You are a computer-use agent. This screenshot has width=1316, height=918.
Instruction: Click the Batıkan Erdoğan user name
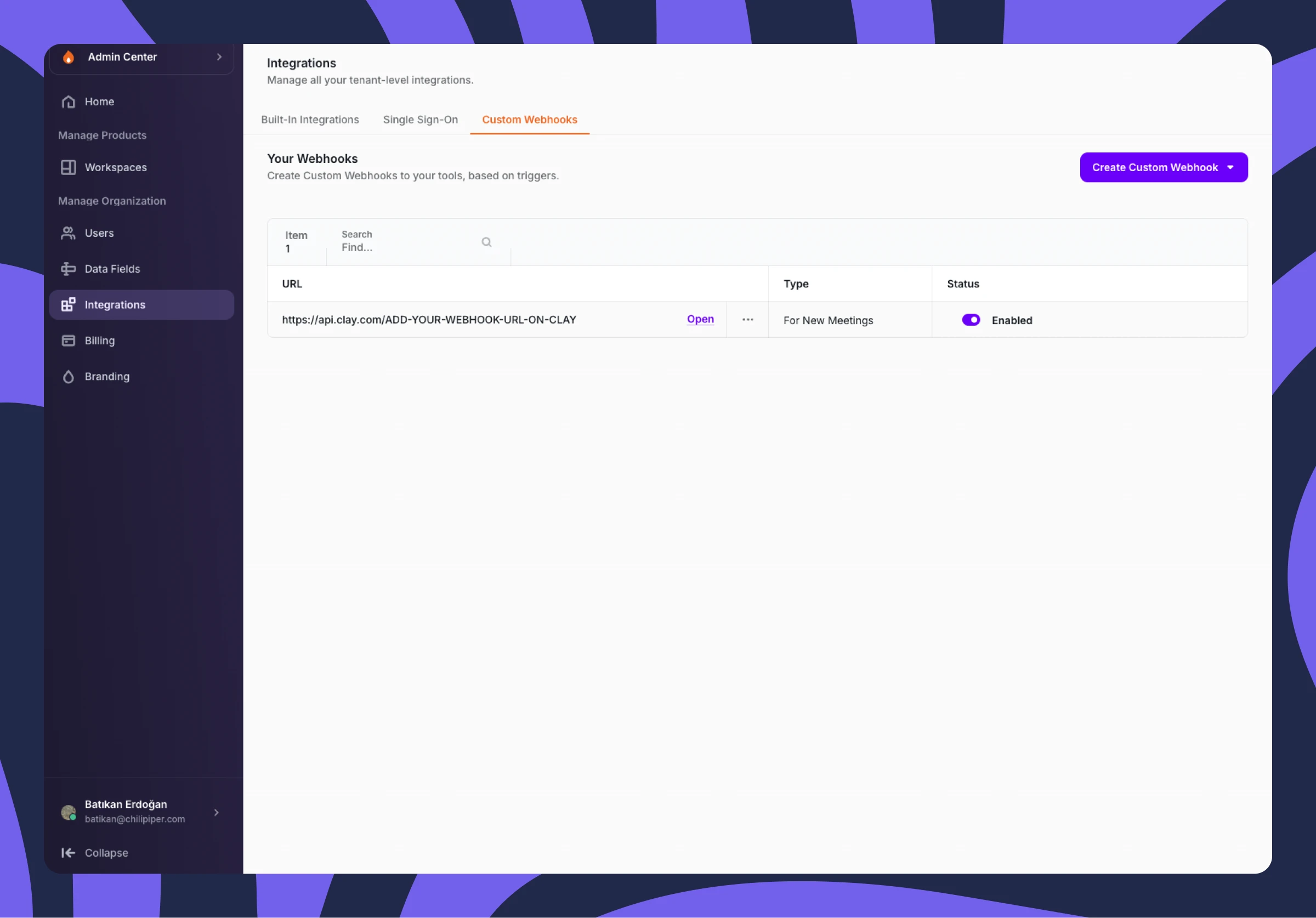click(x=126, y=804)
